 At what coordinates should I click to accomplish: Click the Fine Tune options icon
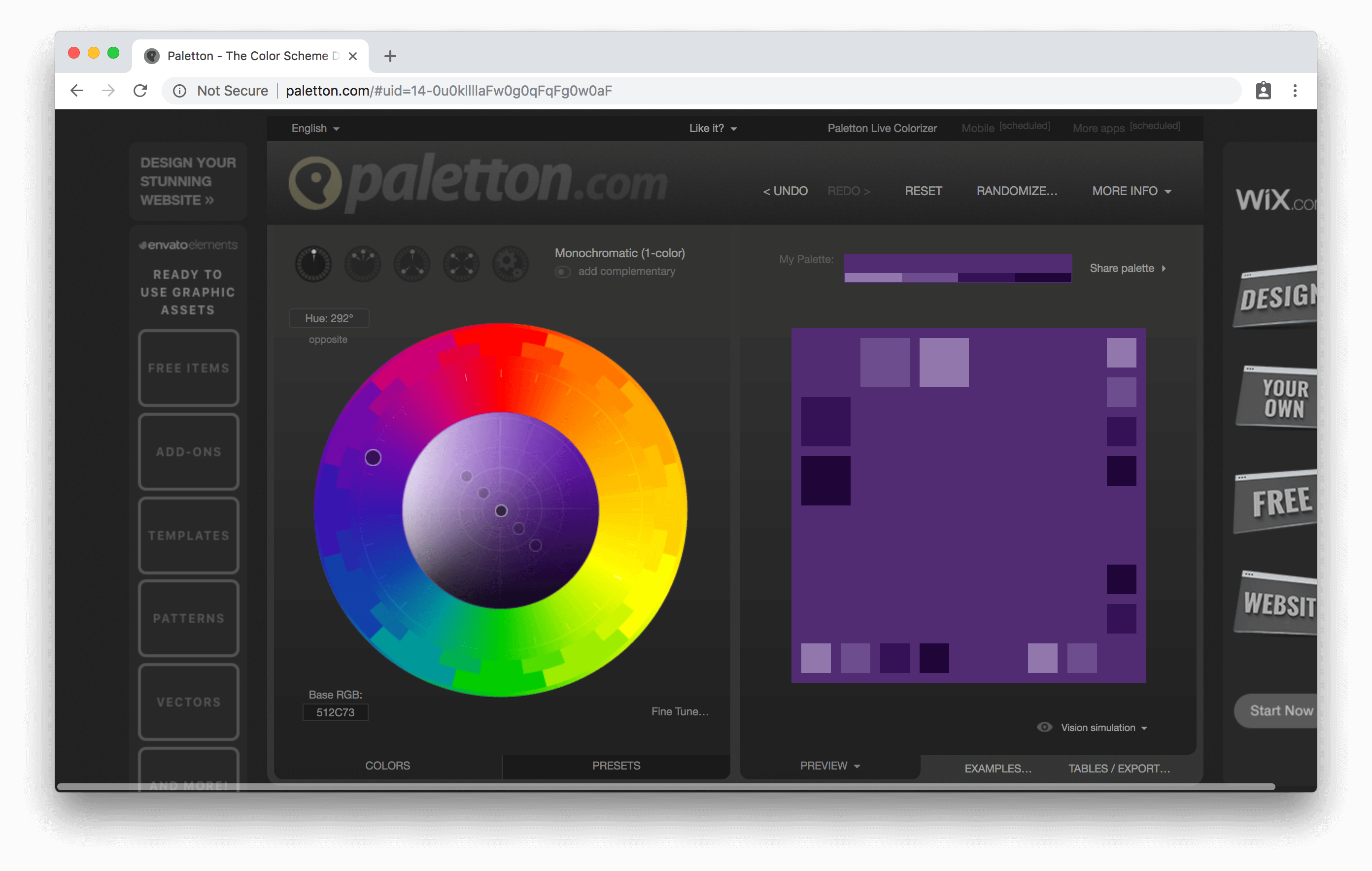(680, 711)
